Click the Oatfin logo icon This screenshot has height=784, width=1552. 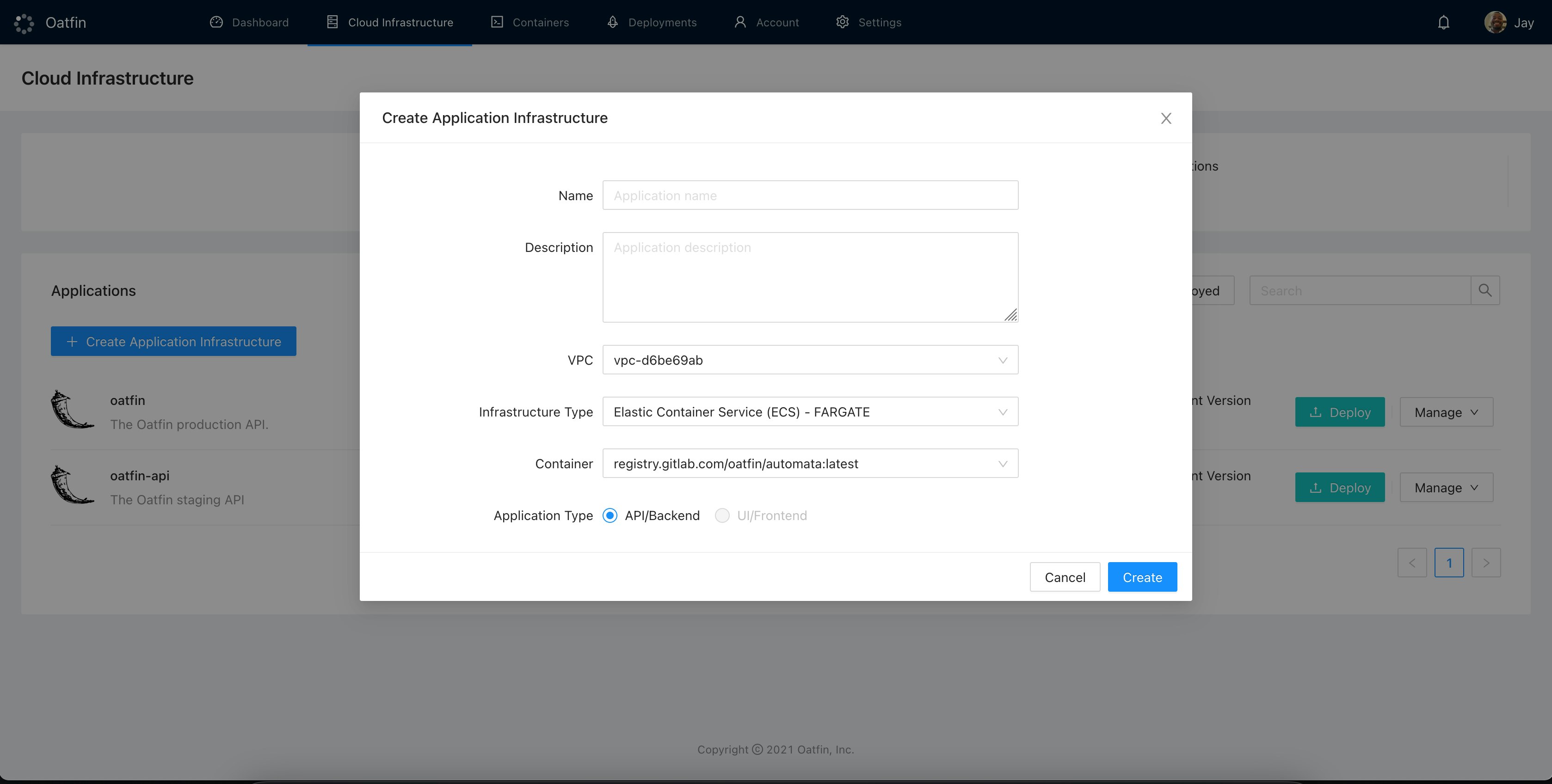point(24,23)
